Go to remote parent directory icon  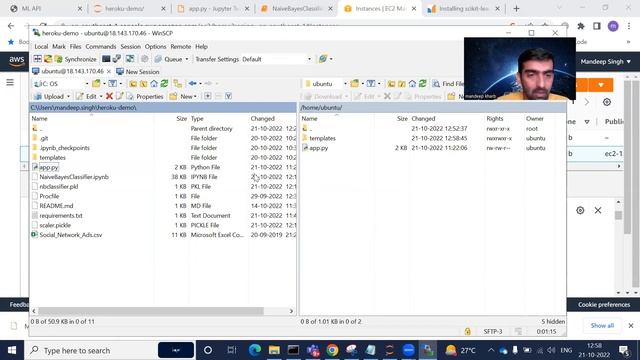click(x=391, y=84)
